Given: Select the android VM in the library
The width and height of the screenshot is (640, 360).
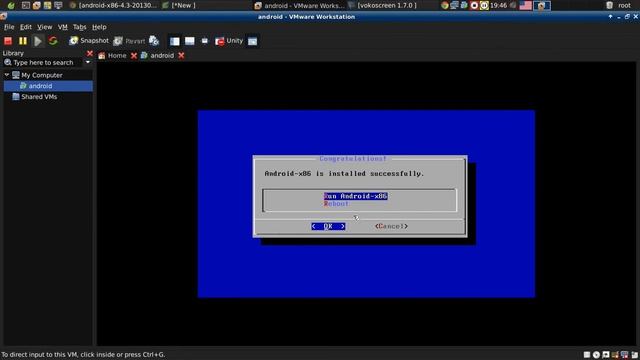Looking at the screenshot, I should point(48,86).
